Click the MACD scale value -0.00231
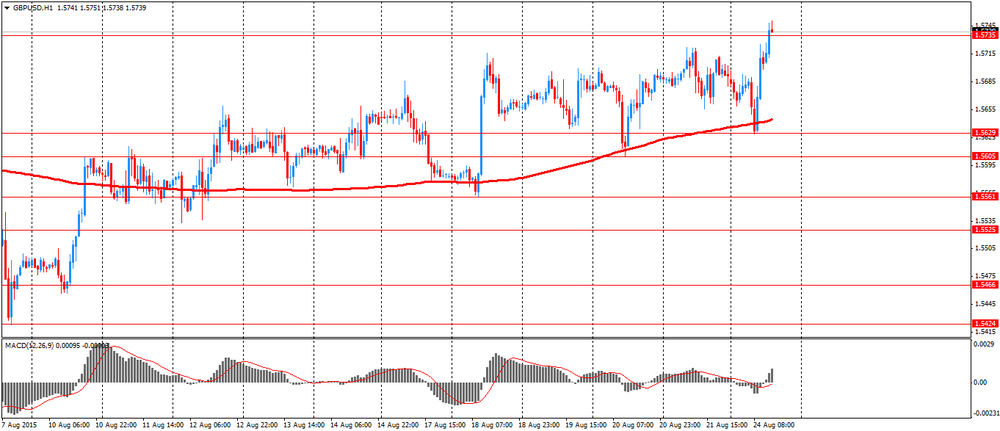Screen dimensions: 1000x431 (985, 414)
